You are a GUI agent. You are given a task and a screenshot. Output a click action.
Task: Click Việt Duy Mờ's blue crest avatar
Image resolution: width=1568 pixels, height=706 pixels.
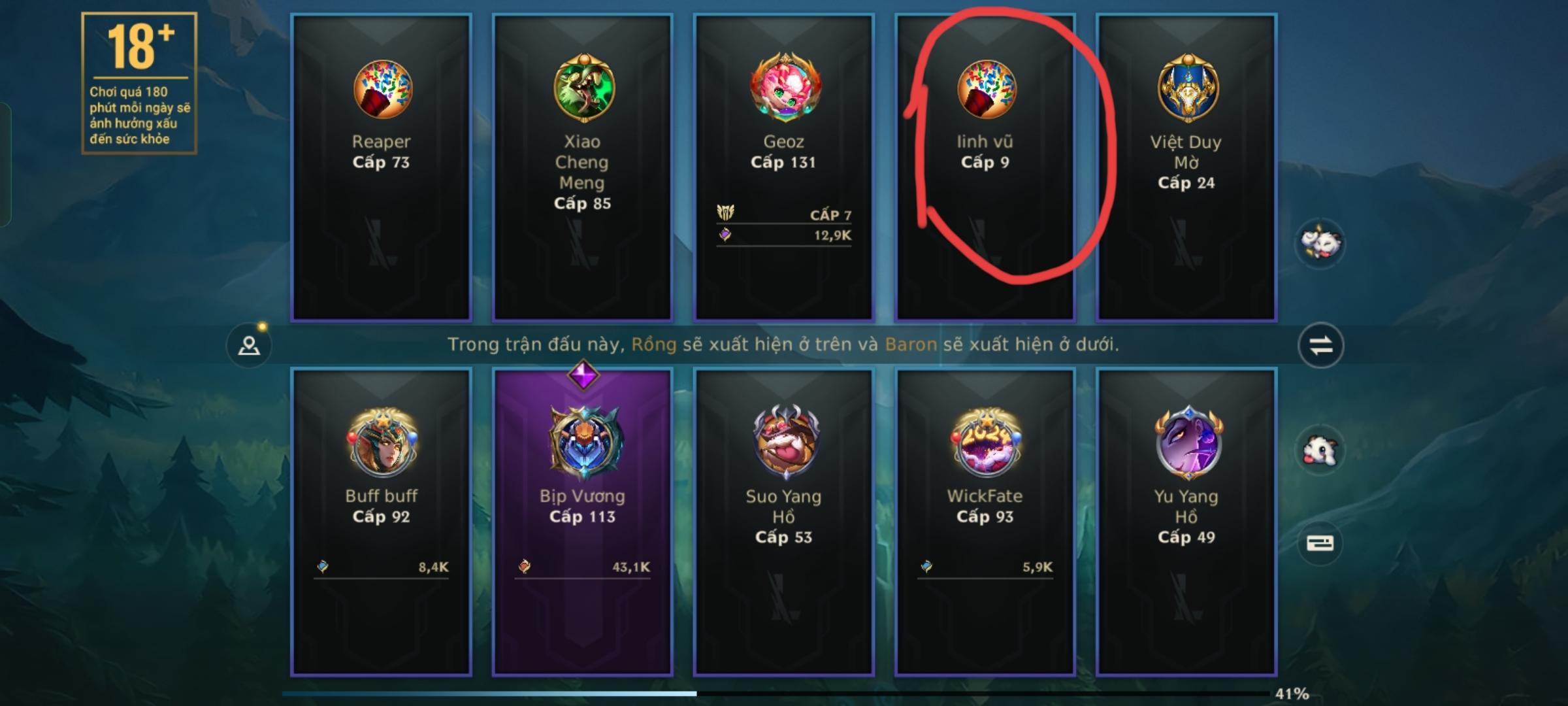coord(1187,88)
